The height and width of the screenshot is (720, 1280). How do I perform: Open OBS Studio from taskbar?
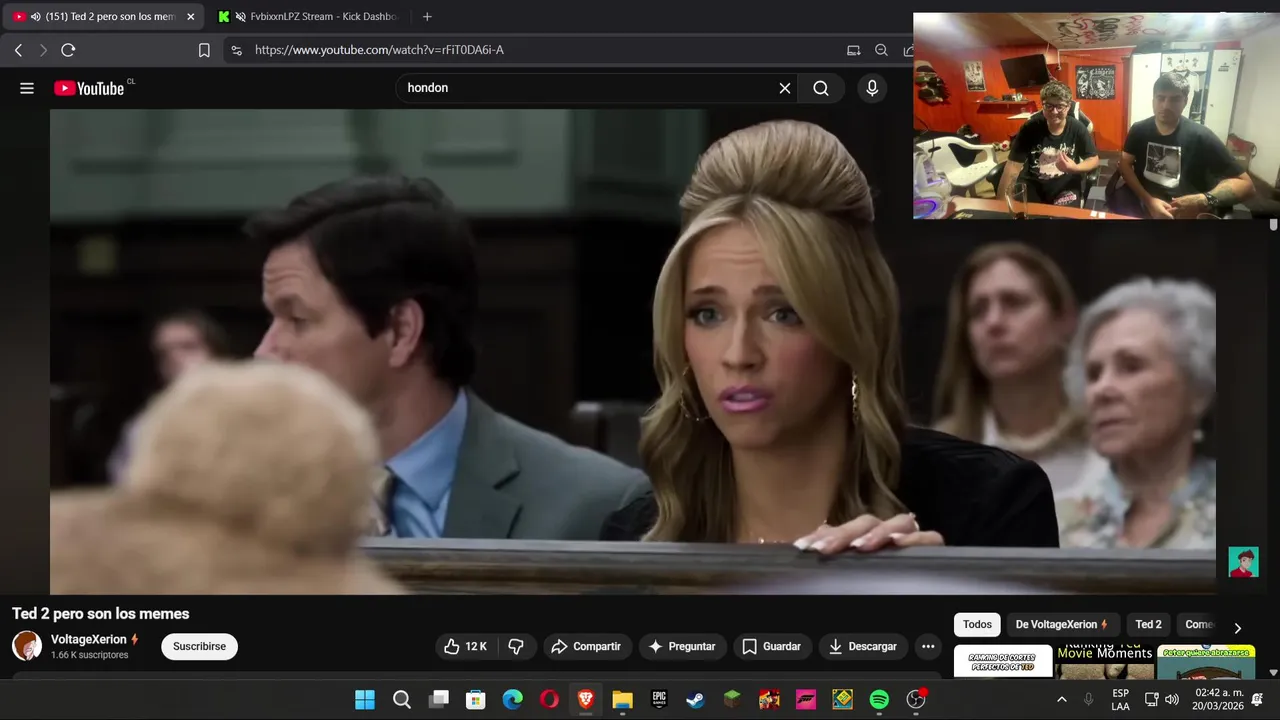(916, 700)
